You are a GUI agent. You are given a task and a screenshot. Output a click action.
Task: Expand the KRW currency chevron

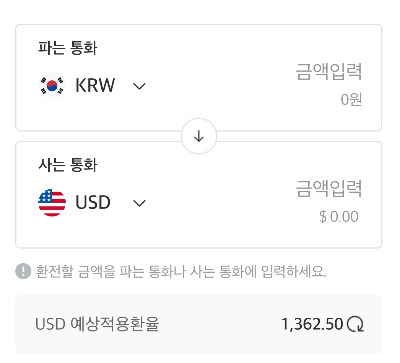point(139,86)
